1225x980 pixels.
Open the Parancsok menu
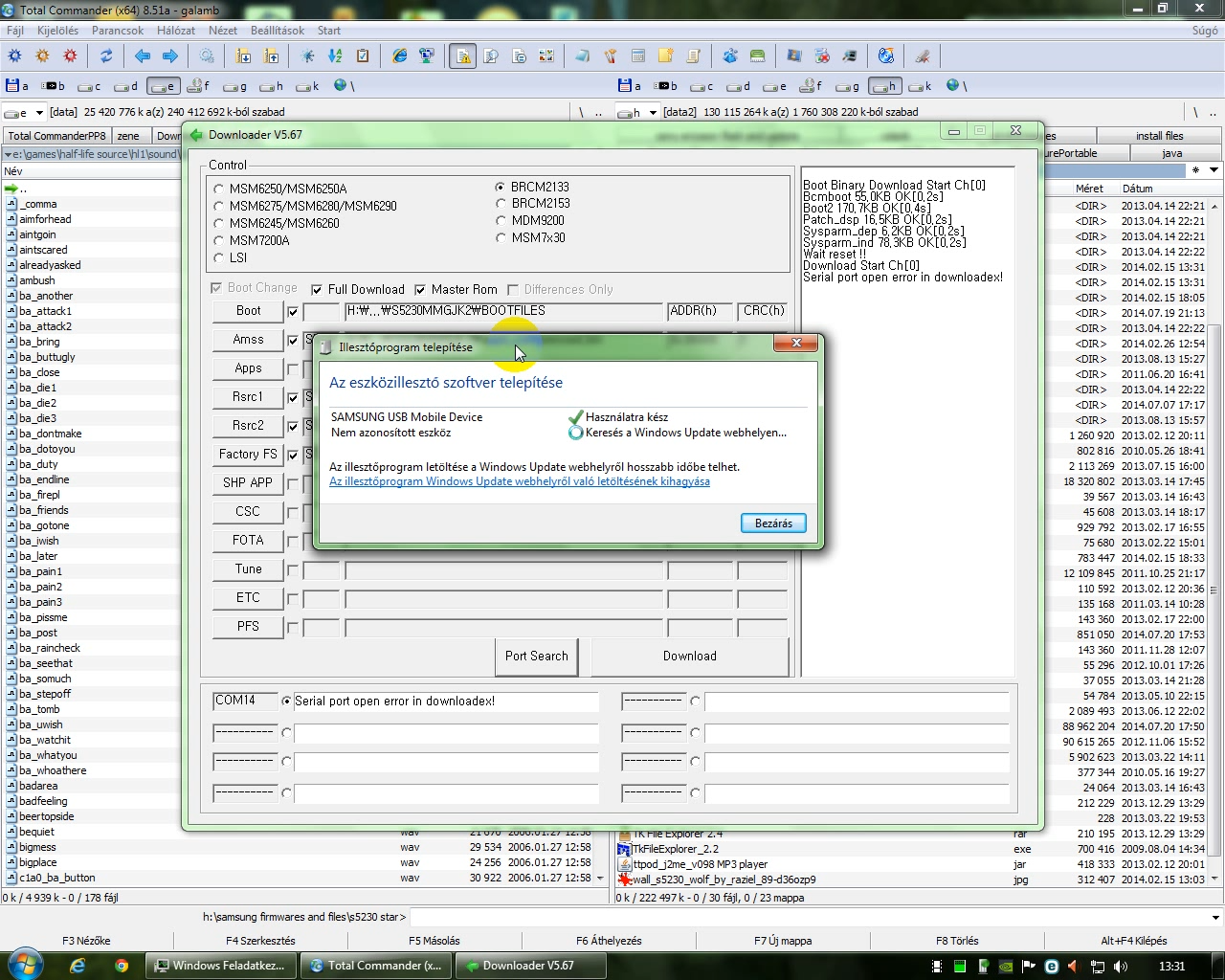118,31
